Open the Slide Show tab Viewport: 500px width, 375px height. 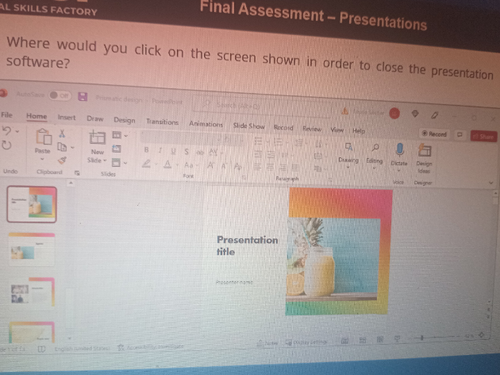point(249,126)
